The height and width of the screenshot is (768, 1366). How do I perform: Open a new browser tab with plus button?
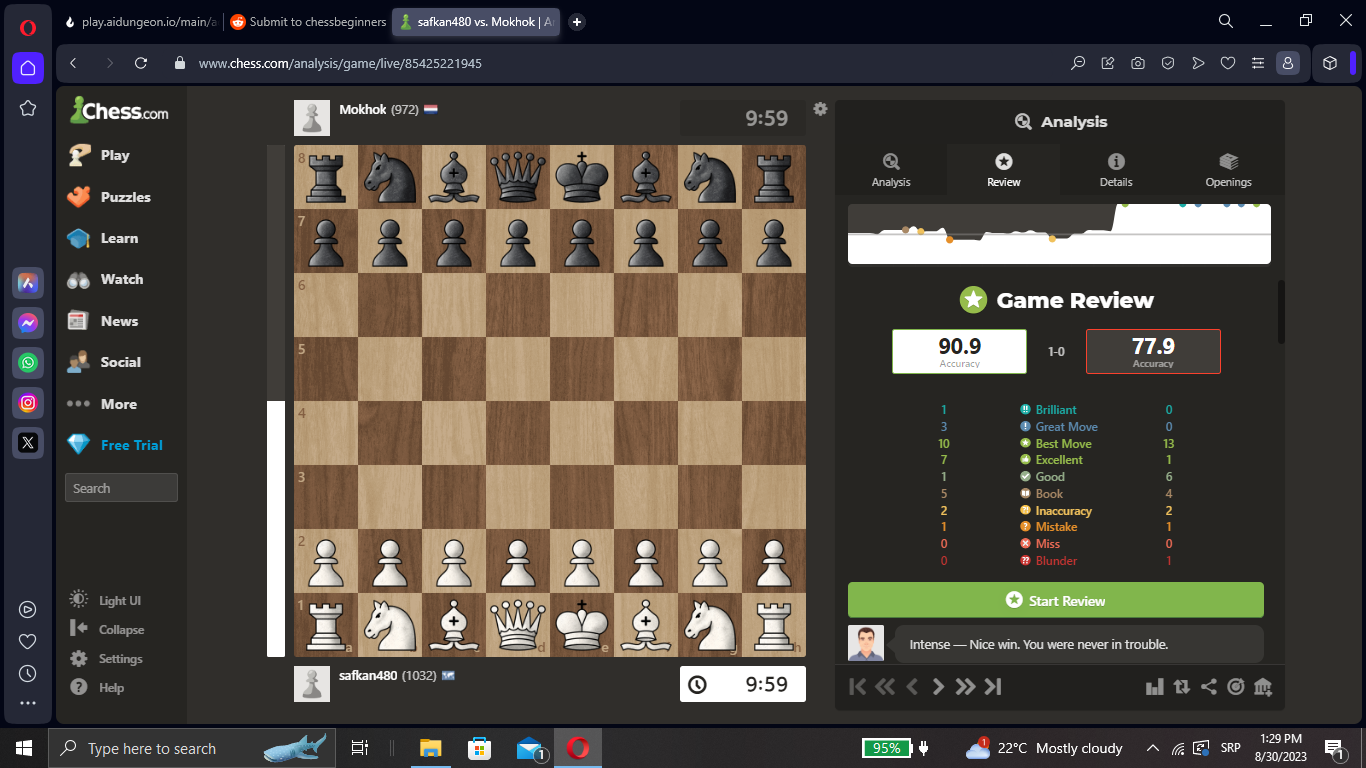tap(577, 21)
